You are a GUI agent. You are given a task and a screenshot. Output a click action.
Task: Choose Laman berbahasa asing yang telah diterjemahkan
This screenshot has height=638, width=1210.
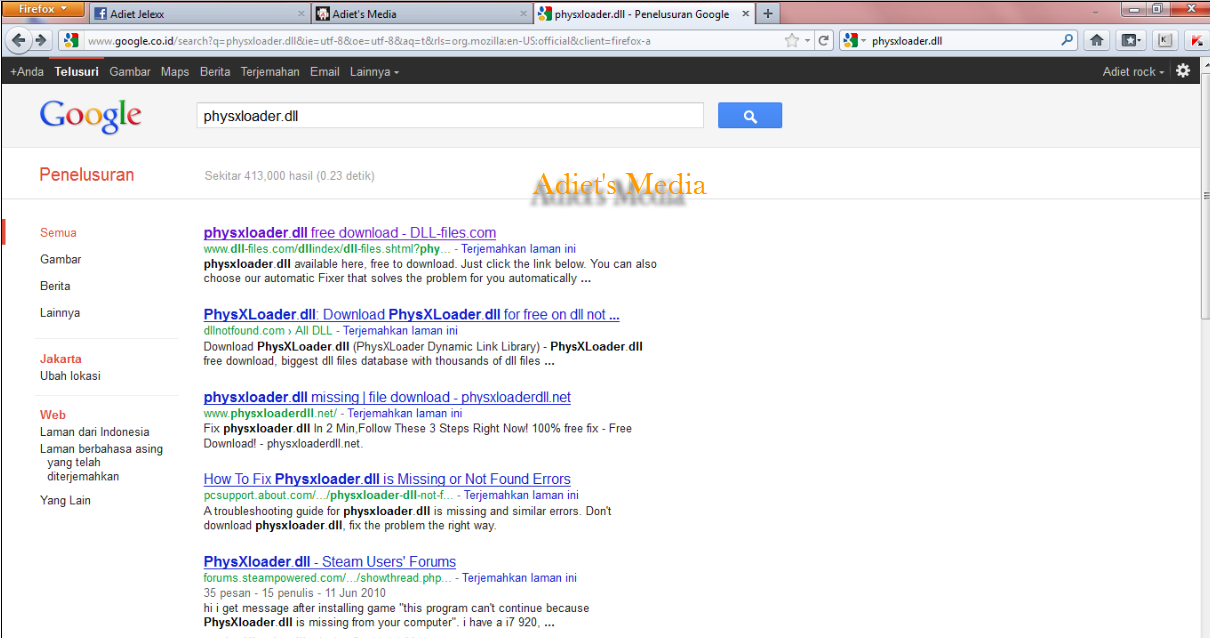coord(101,463)
